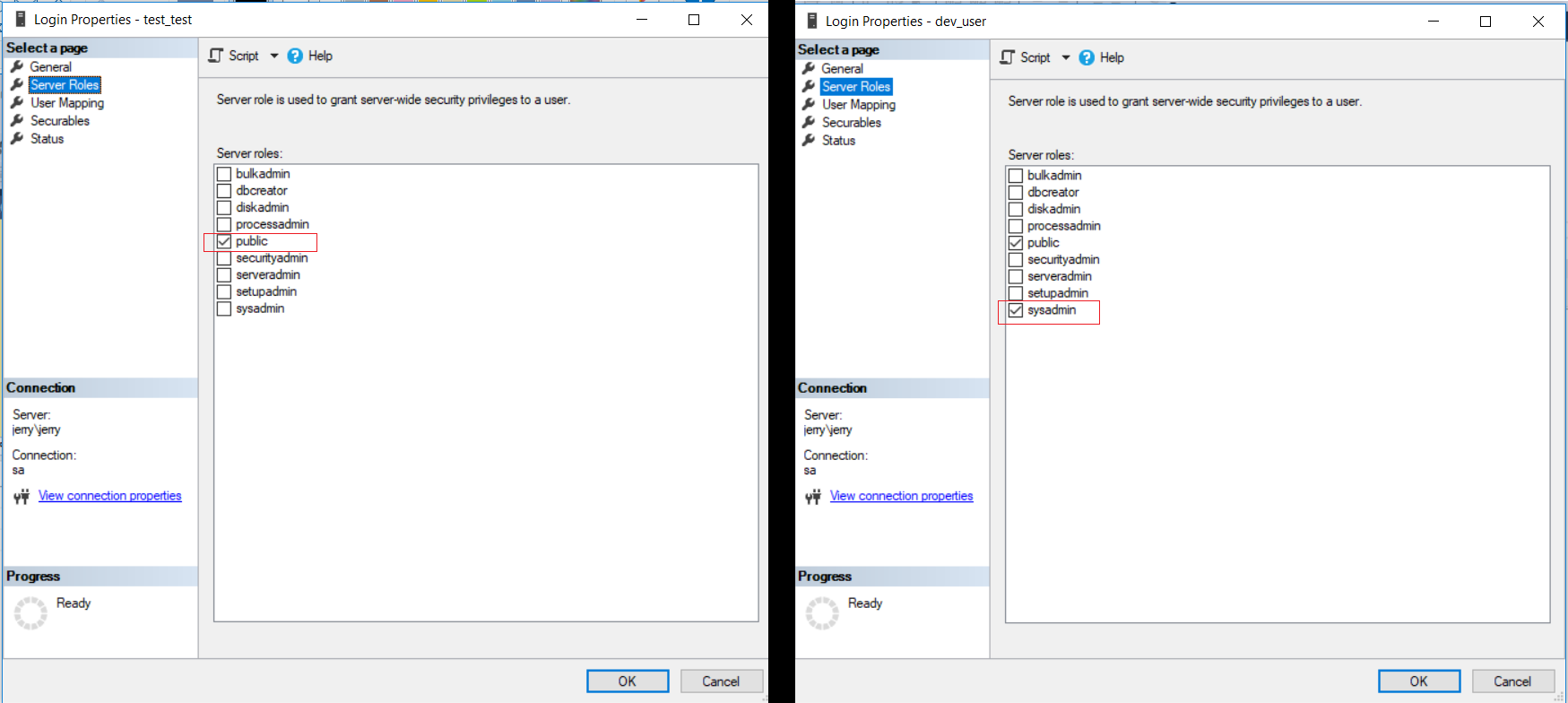Click connection plug icon in test_test window
The width and height of the screenshot is (1568, 703).
point(22,497)
